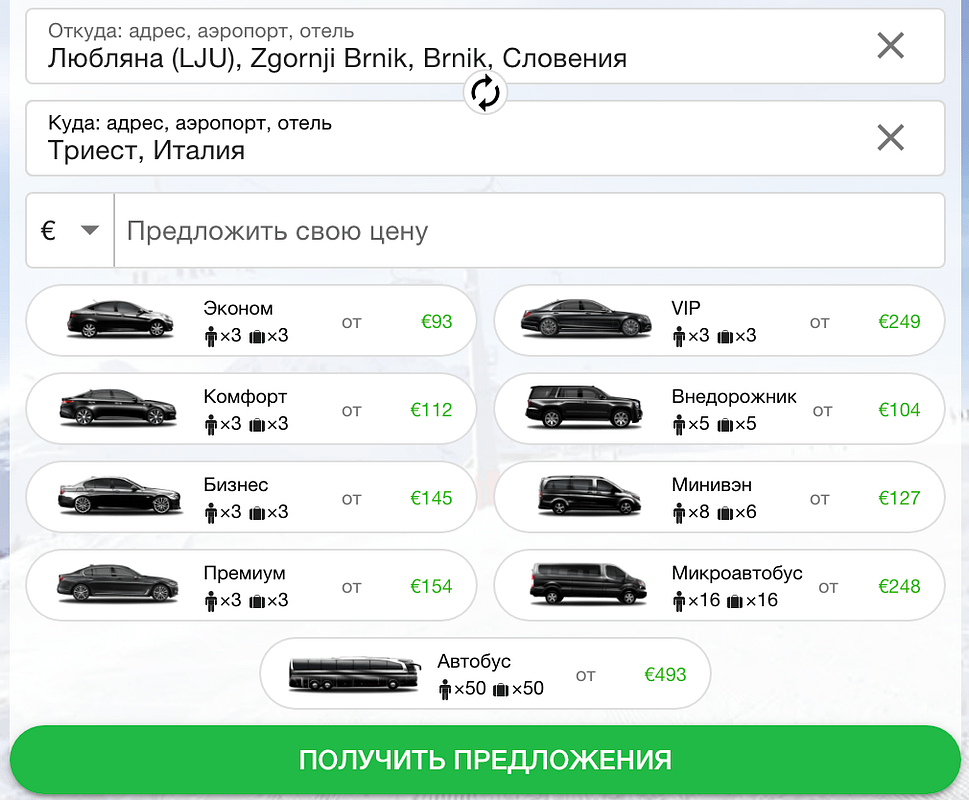Expand the € currency chevron
The image size is (969, 800).
coord(90,230)
